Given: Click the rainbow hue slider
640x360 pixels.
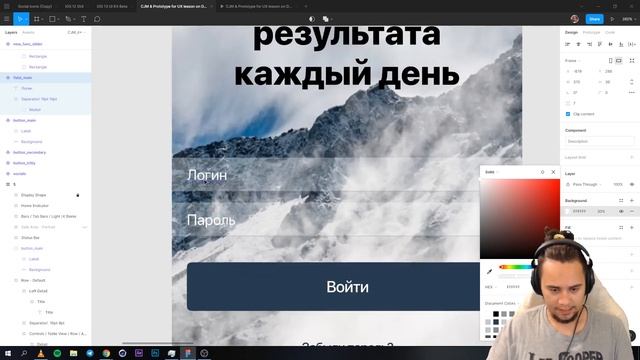Looking at the screenshot, I should pyautogui.click(x=515, y=267).
